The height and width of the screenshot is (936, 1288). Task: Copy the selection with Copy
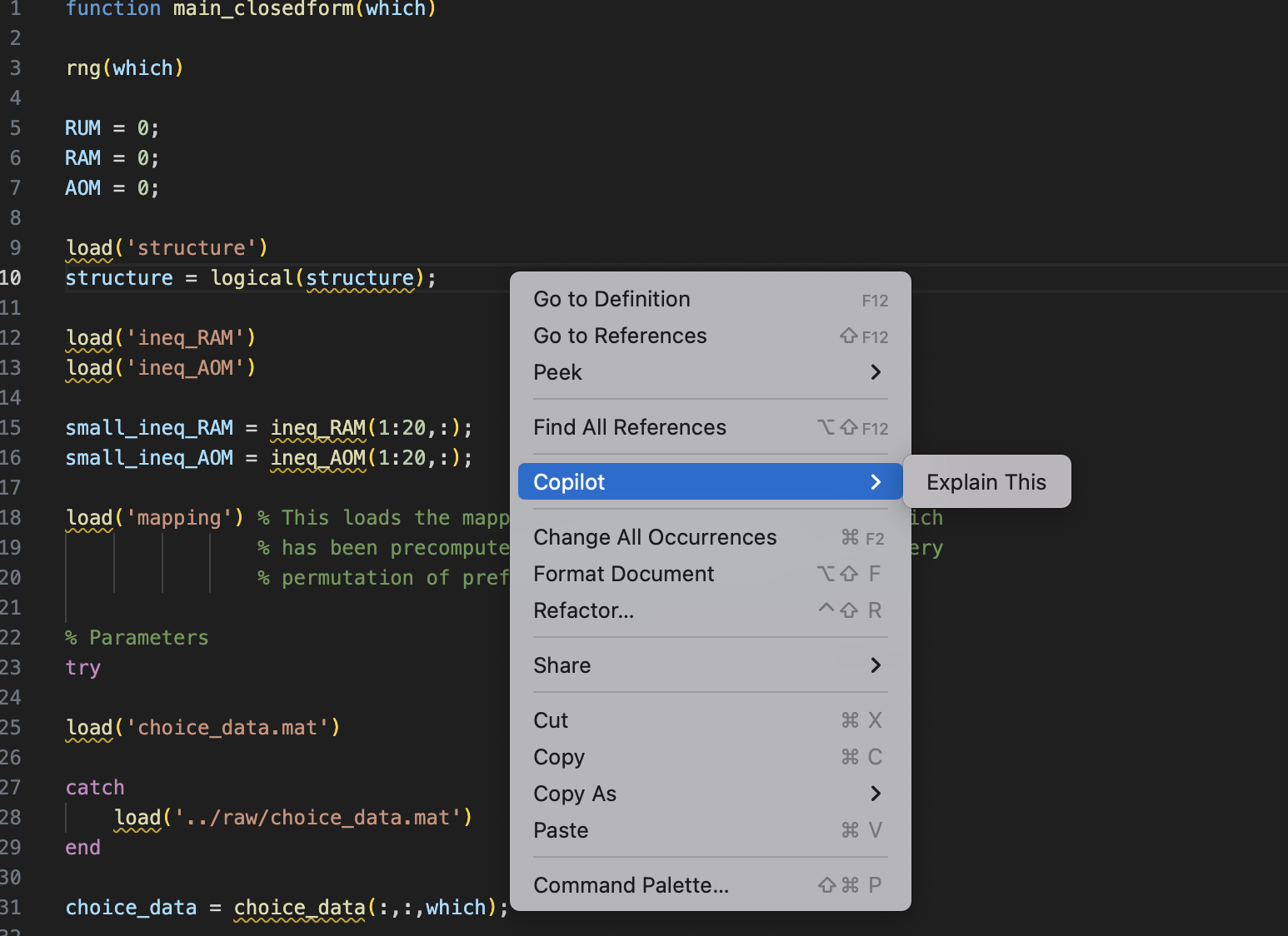point(559,757)
